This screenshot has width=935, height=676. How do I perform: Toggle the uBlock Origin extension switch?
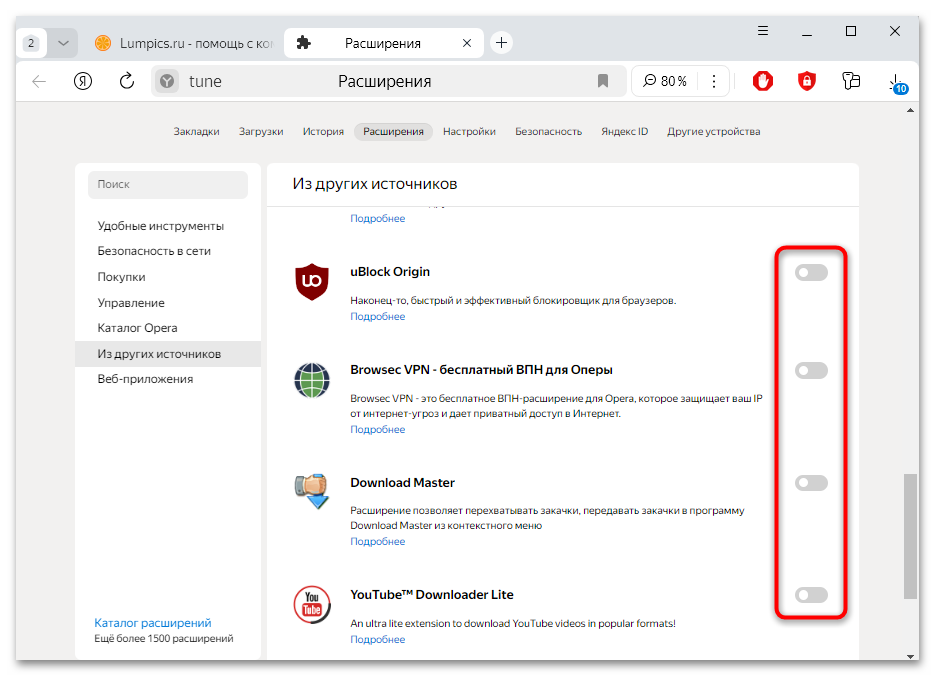(811, 272)
